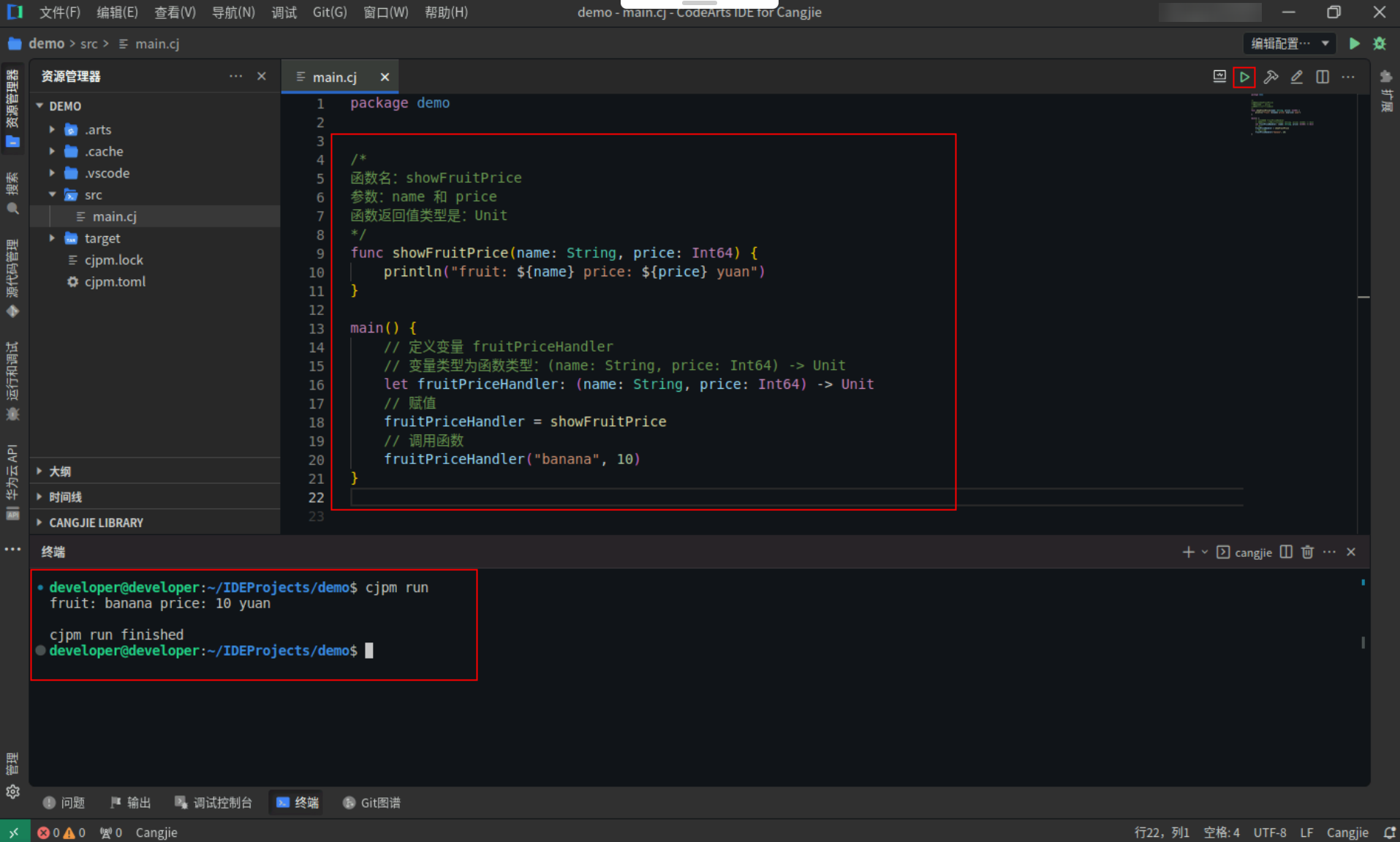Expand the .vscode folder
1400x842 pixels.
52,173
